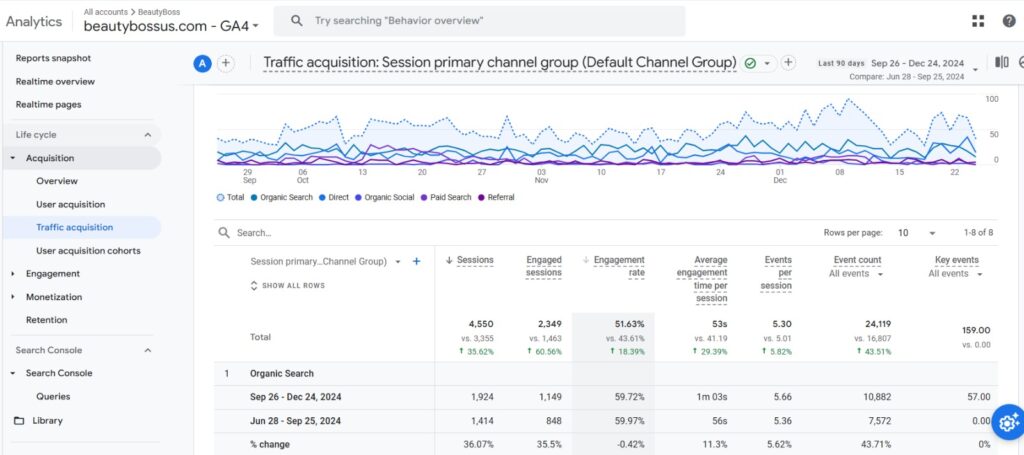1024x455 pixels.
Task: Click the Paid Search legend color dot
Action: click(x=424, y=198)
